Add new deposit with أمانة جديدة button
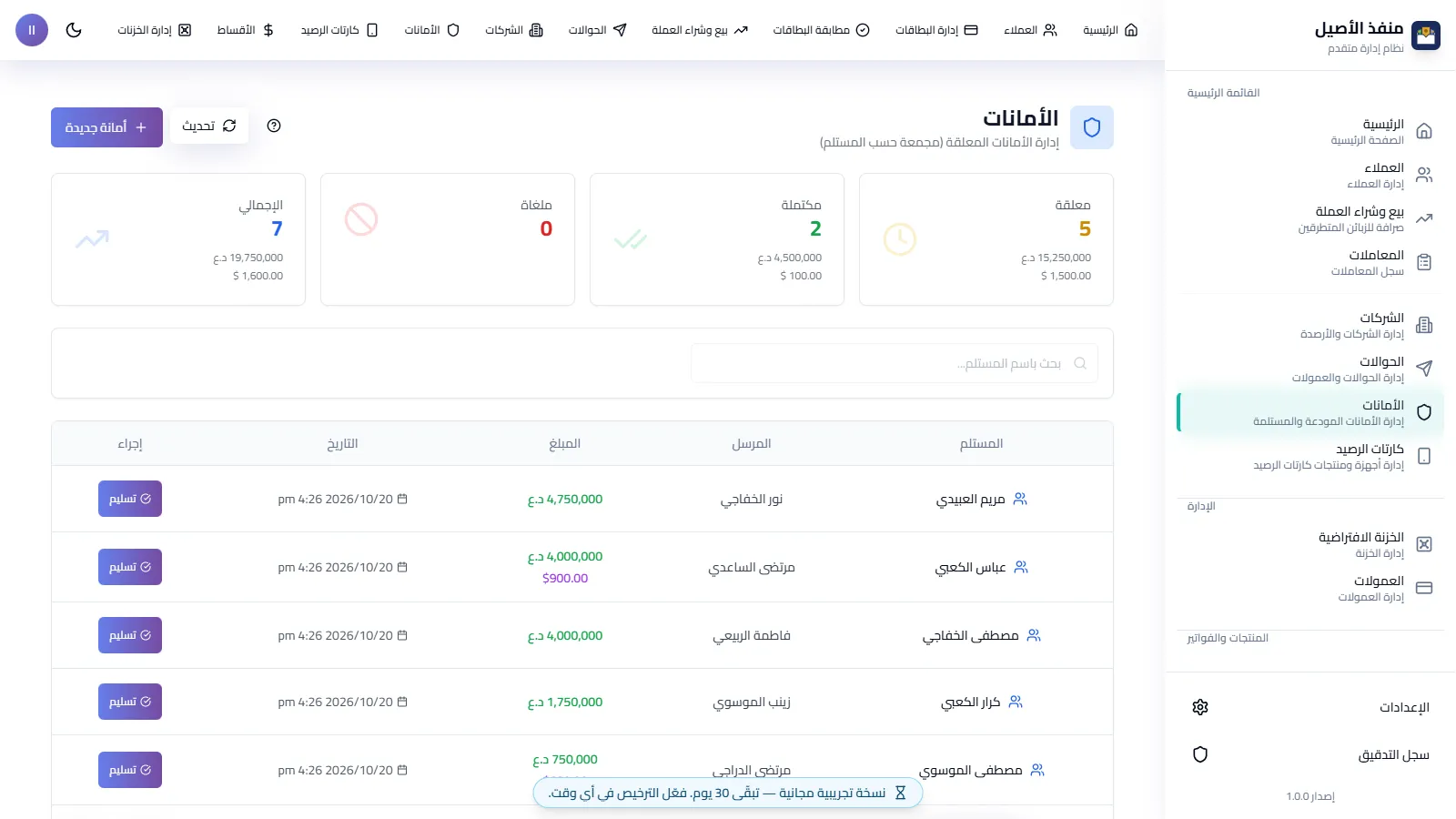 tap(106, 127)
